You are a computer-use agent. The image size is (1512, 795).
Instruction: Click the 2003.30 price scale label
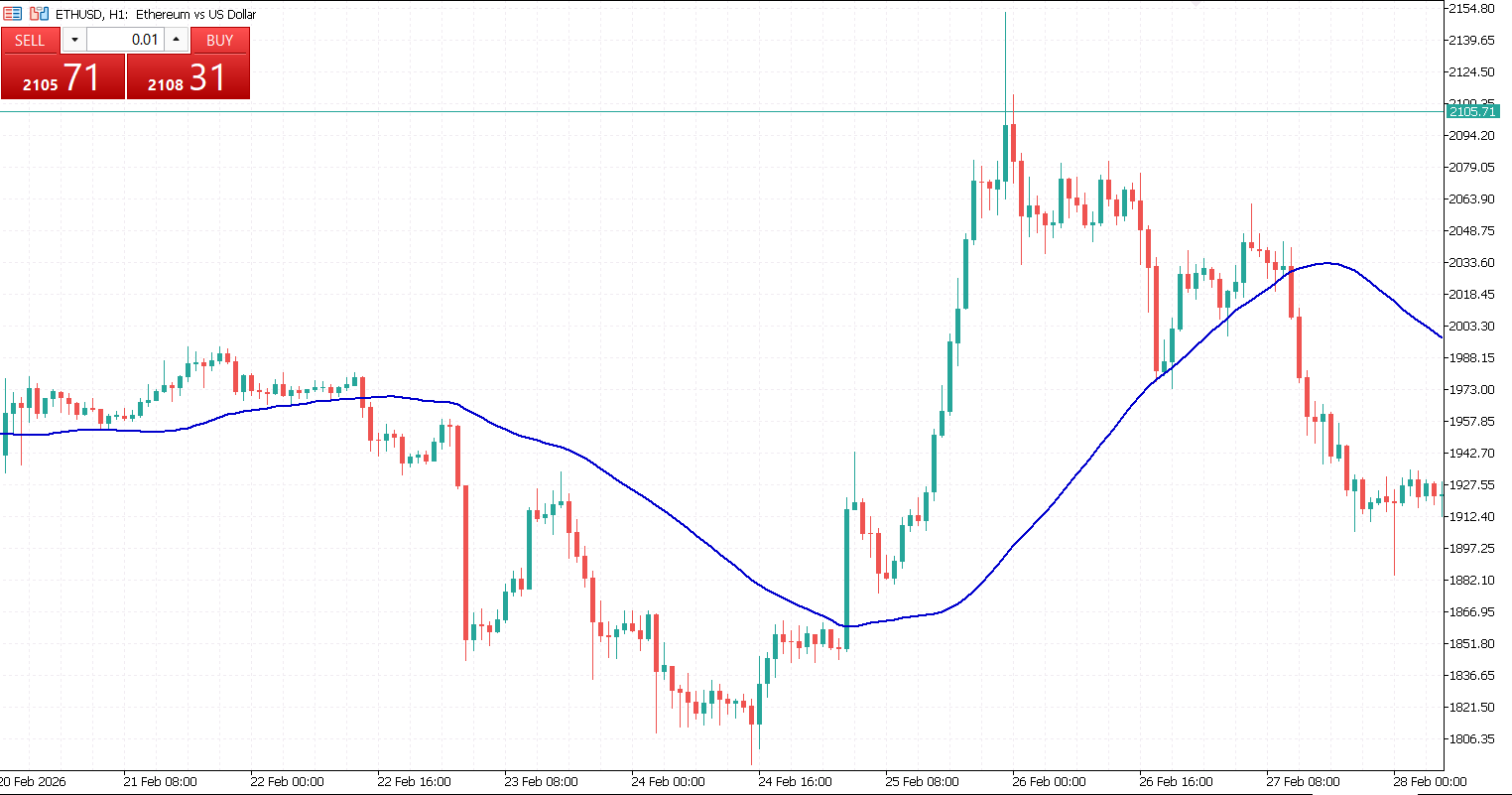[x=1471, y=326]
